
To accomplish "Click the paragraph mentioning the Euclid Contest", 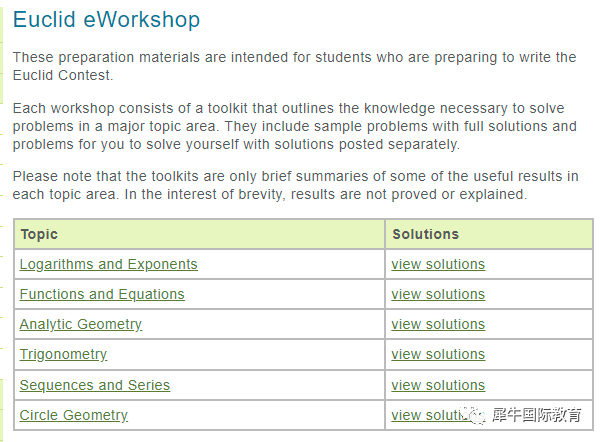I will 294,66.
